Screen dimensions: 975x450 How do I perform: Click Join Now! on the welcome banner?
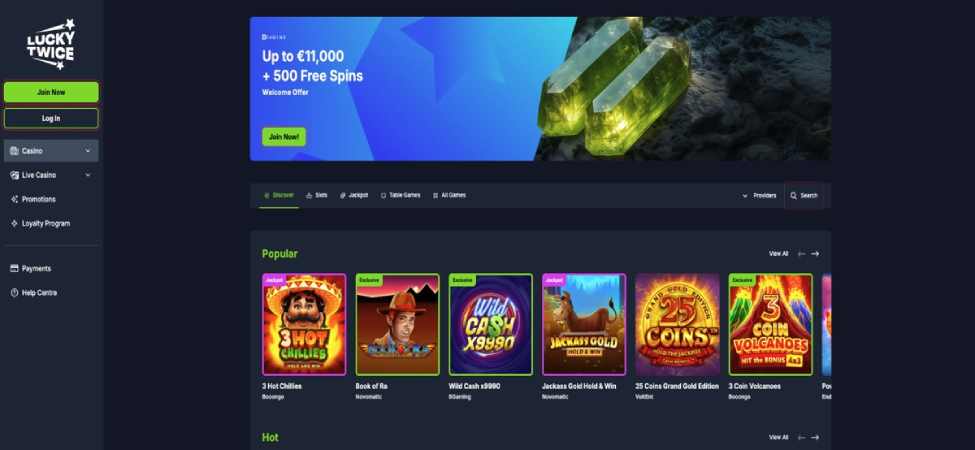pos(284,137)
